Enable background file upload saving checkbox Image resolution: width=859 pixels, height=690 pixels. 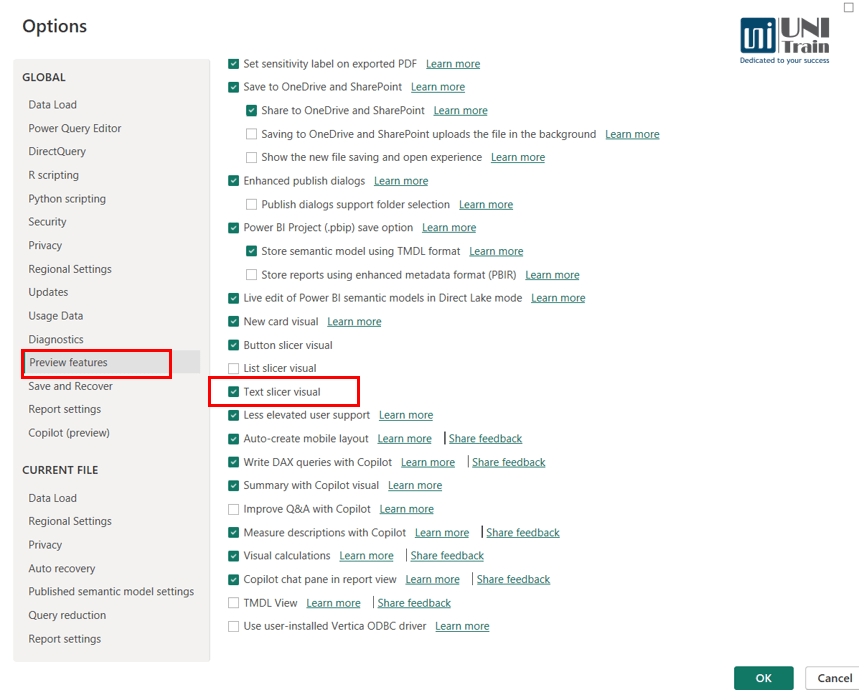pyautogui.click(x=251, y=134)
